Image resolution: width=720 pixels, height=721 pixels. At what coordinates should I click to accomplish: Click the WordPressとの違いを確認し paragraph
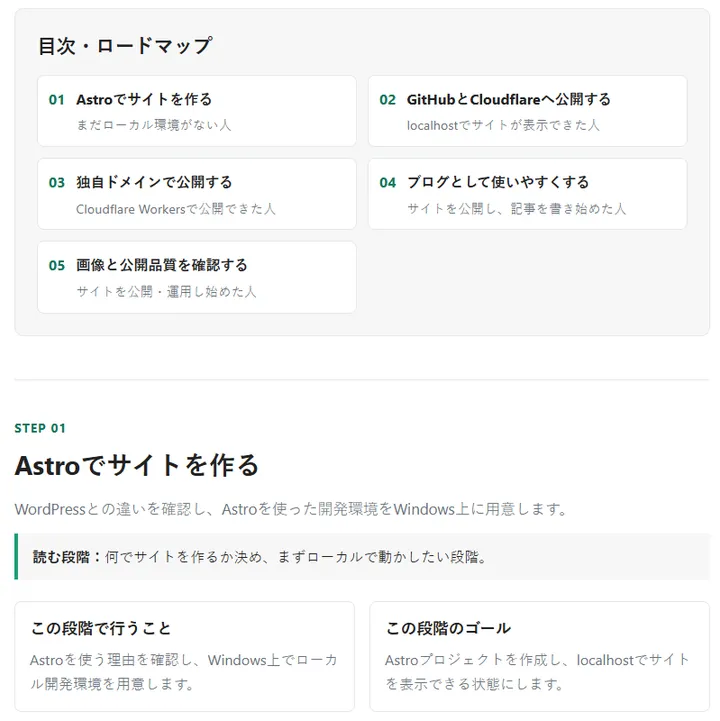[291, 509]
